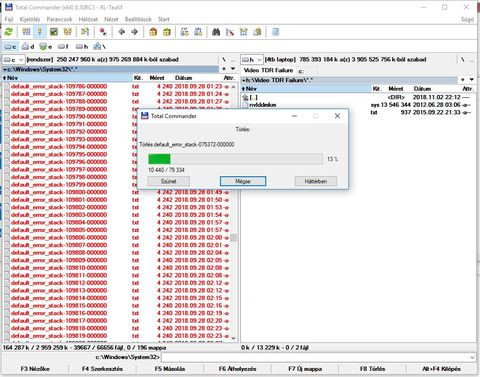Open the FTP connect toolbar icon
The image size is (480, 377).
click(184, 32)
